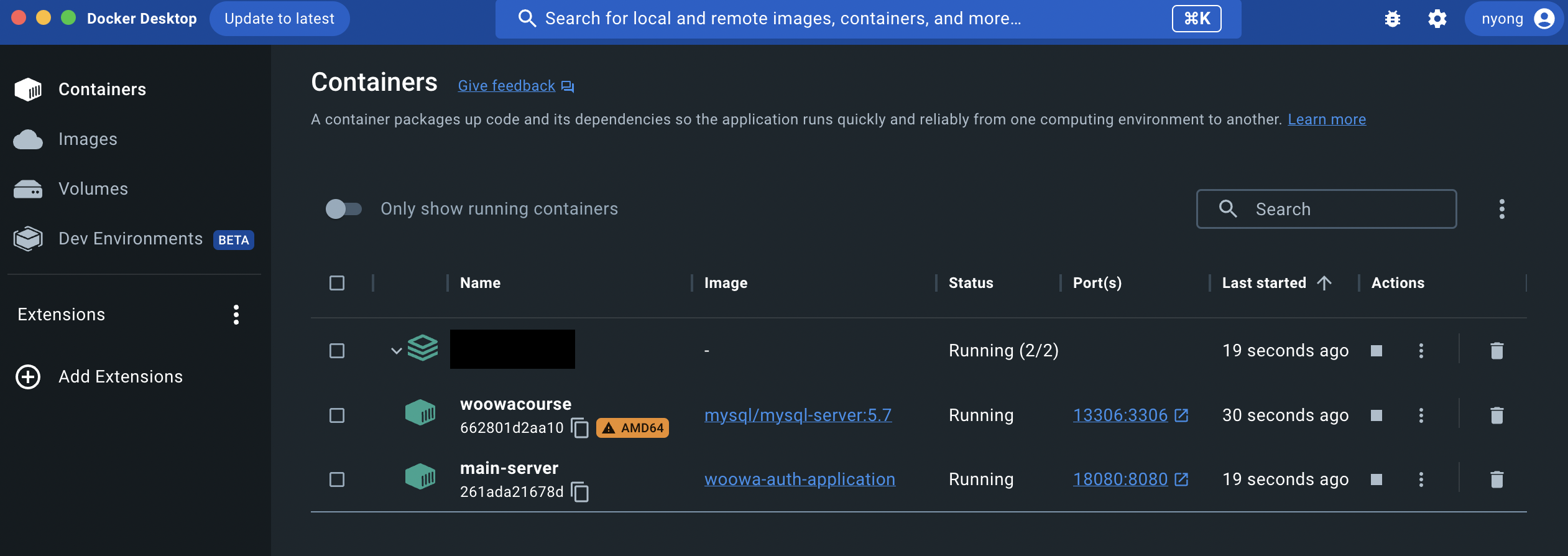Sort by the Name column header
This screenshot has width=1568, height=556.
coord(480,283)
